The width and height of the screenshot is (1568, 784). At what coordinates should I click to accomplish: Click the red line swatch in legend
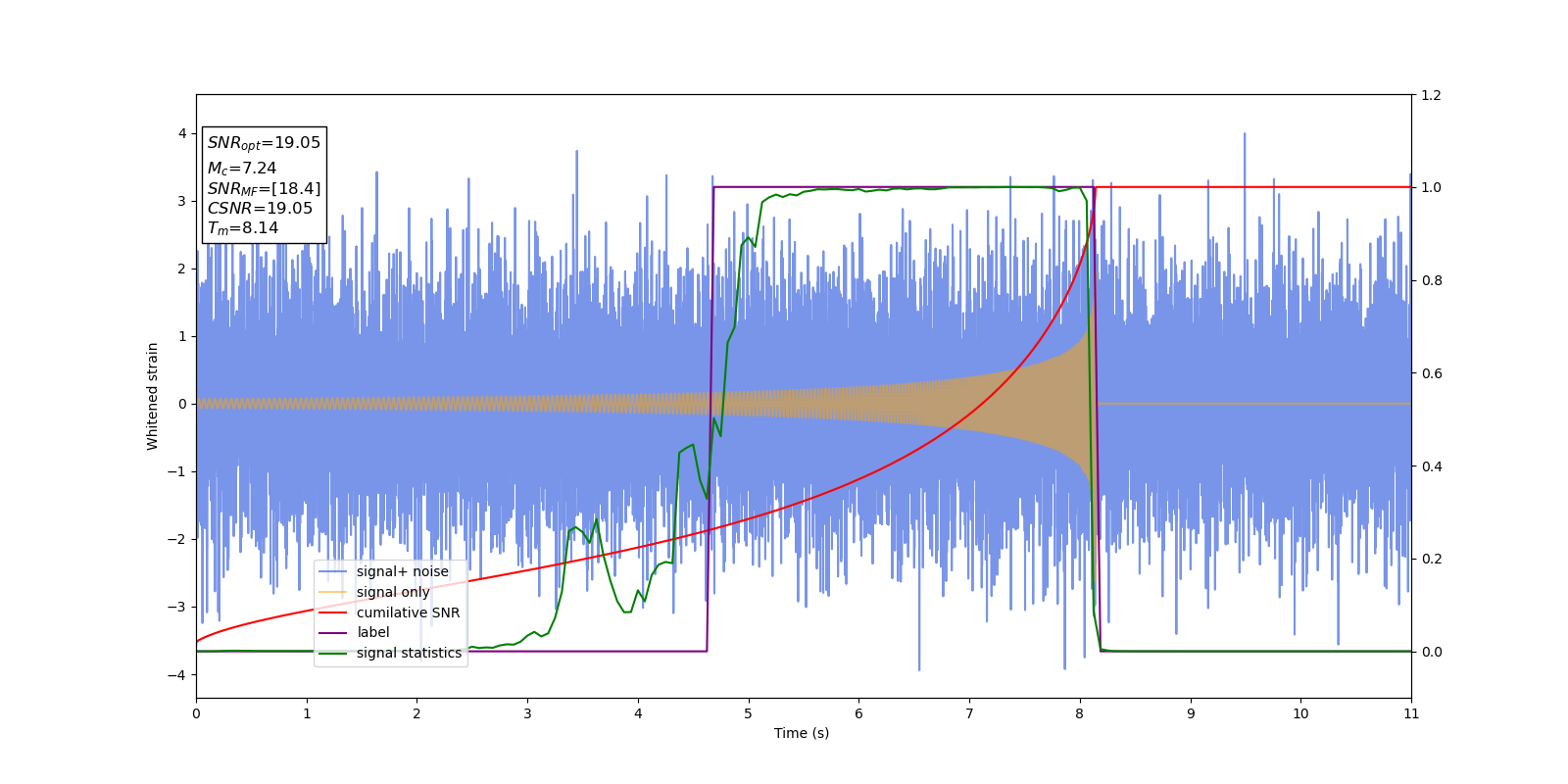point(333,612)
